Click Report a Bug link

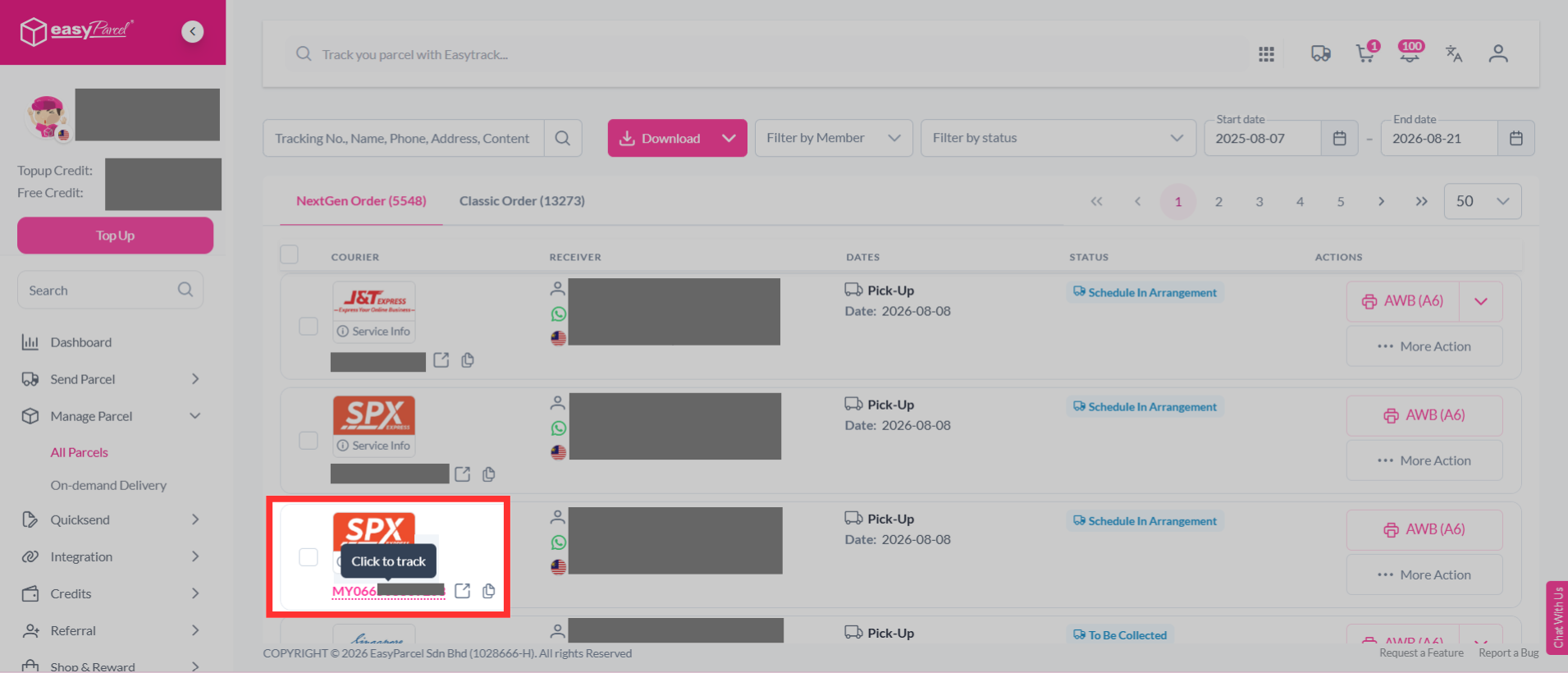coord(1508,653)
